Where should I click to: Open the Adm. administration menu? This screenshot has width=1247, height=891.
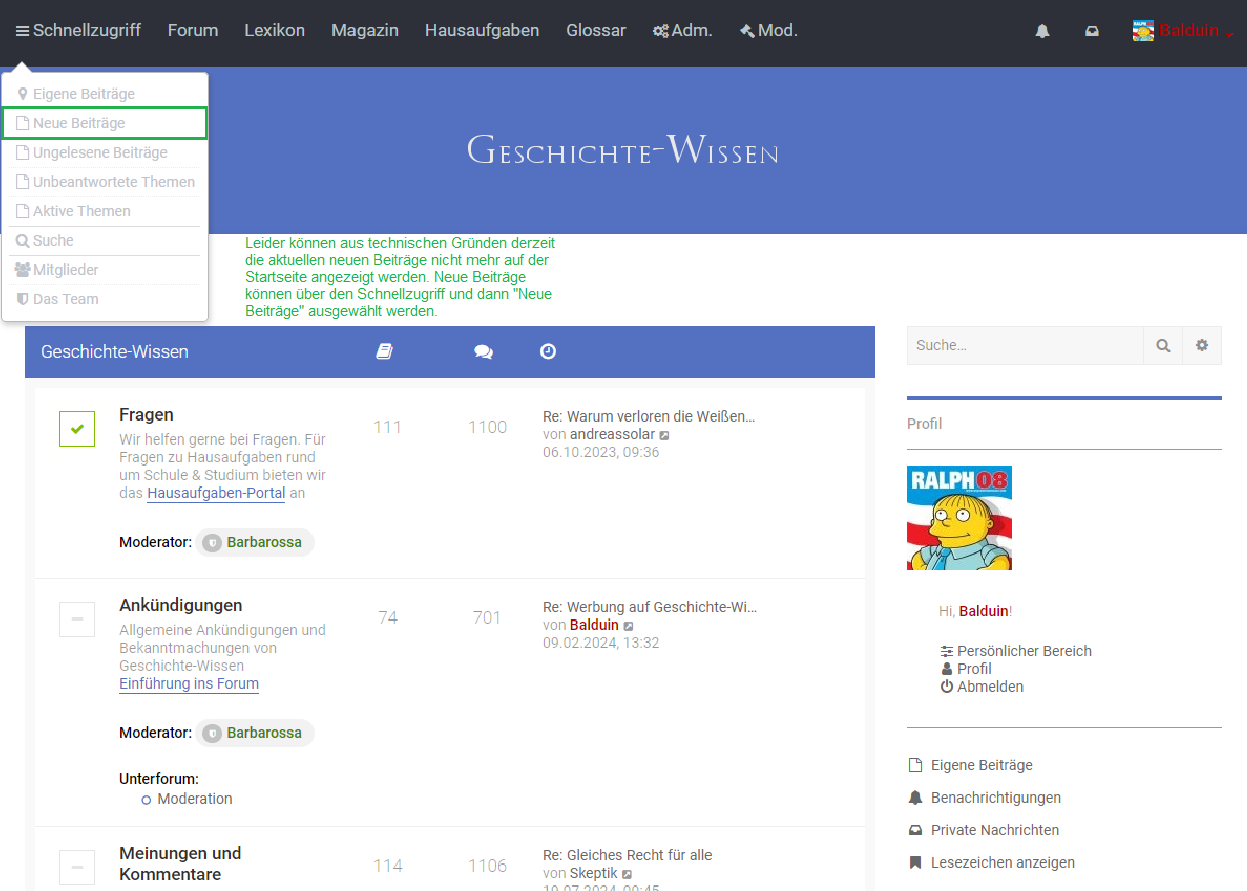(x=682, y=30)
